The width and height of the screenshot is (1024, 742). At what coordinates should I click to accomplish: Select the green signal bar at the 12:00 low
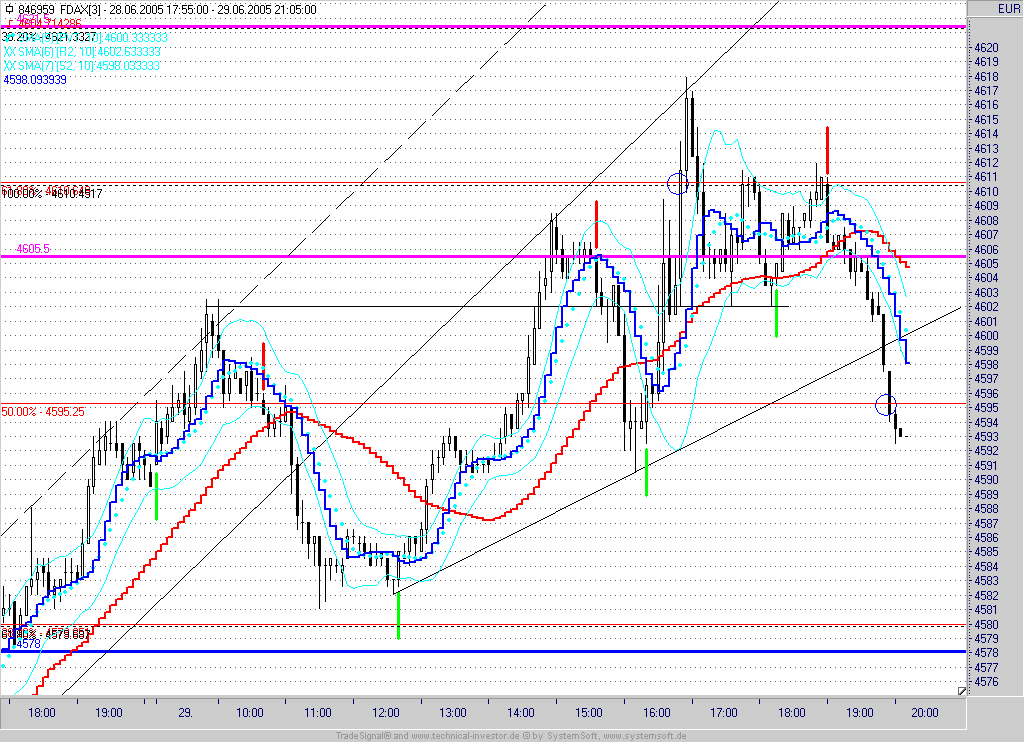tap(398, 616)
